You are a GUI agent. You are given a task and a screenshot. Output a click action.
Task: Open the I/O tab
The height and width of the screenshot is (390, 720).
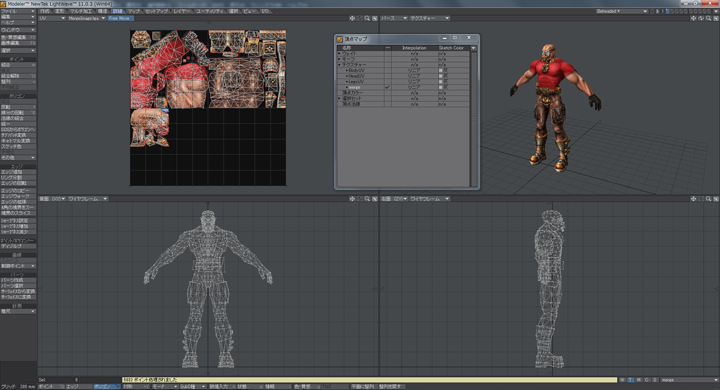point(265,11)
